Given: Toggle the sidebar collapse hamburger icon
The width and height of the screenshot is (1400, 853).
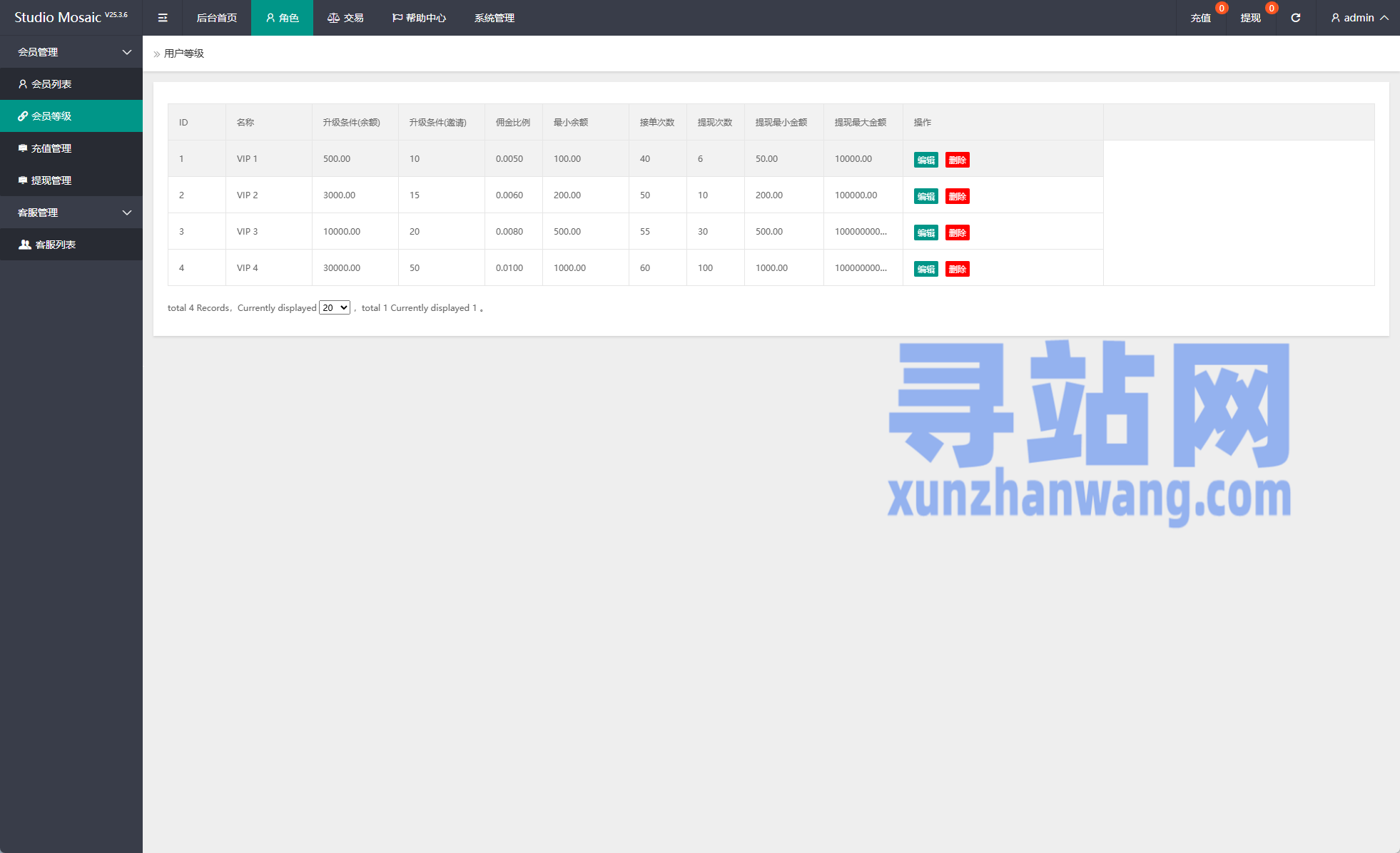Looking at the screenshot, I should tap(163, 18).
